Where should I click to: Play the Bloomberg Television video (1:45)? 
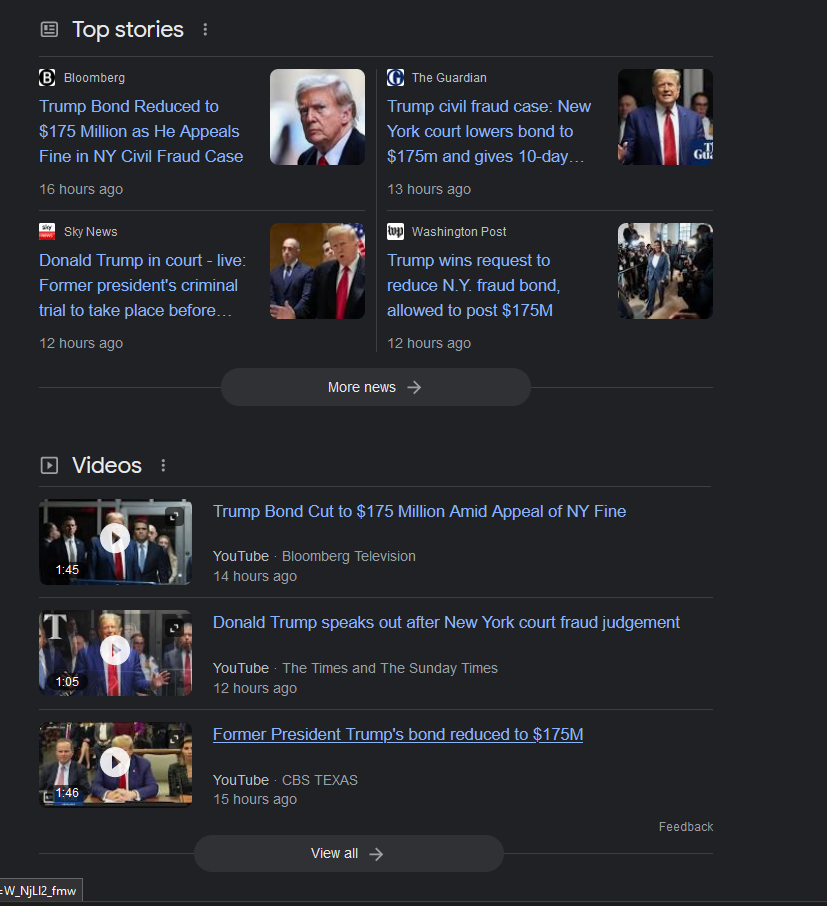115,539
